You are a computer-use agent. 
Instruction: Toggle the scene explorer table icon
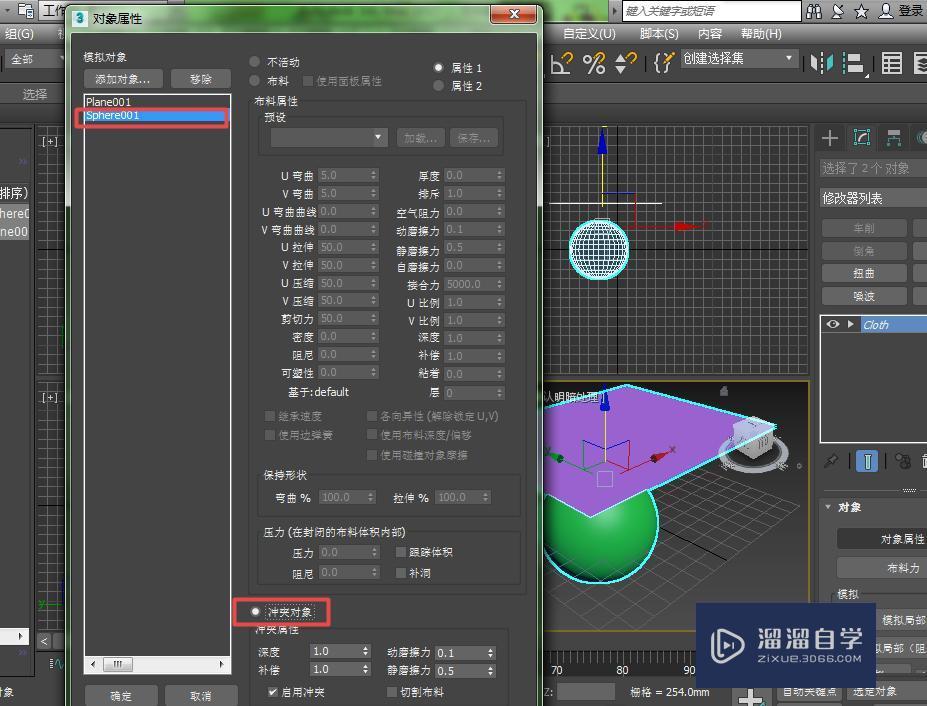click(891, 63)
